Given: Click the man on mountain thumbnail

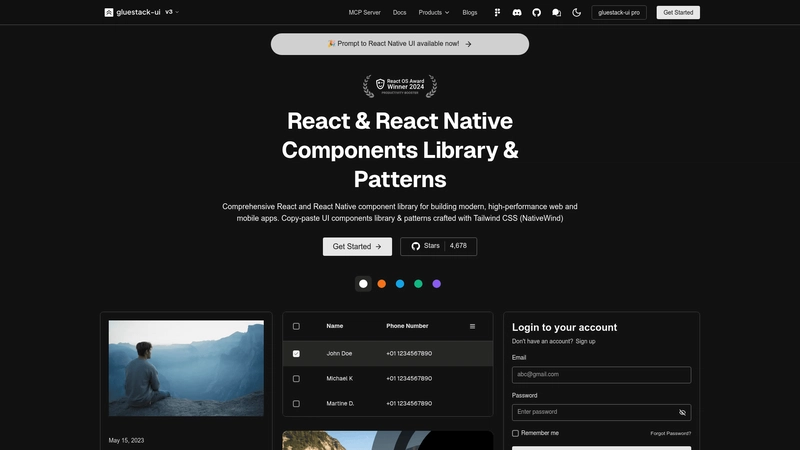Looking at the screenshot, I should pos(186,368).
